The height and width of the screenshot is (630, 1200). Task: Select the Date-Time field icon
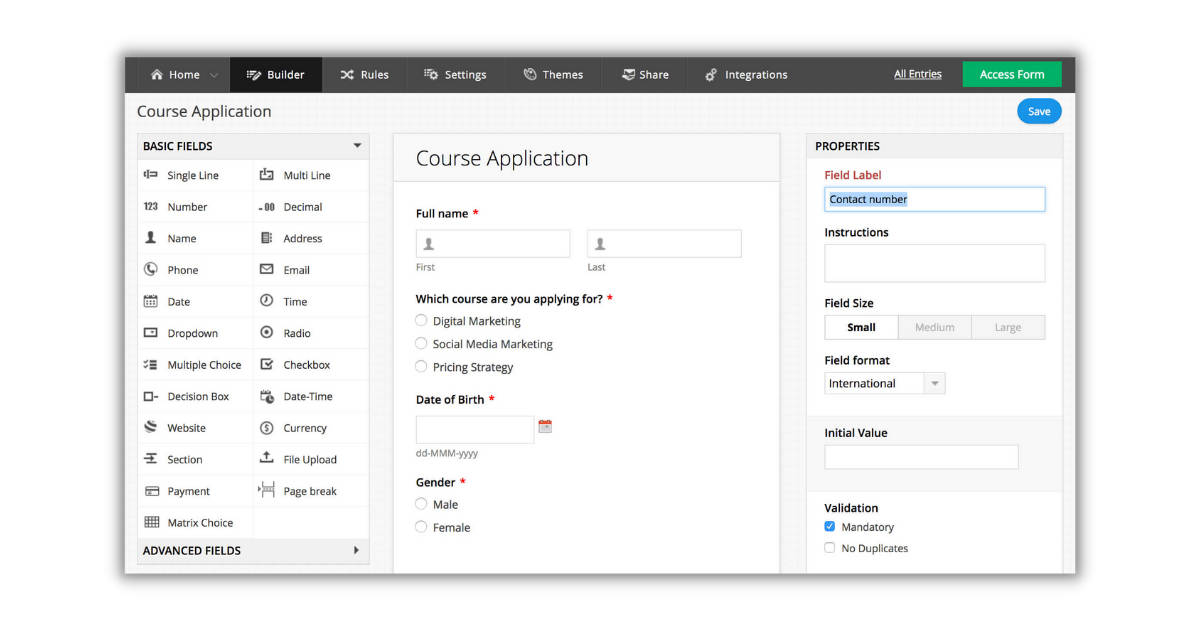[267, 396]
